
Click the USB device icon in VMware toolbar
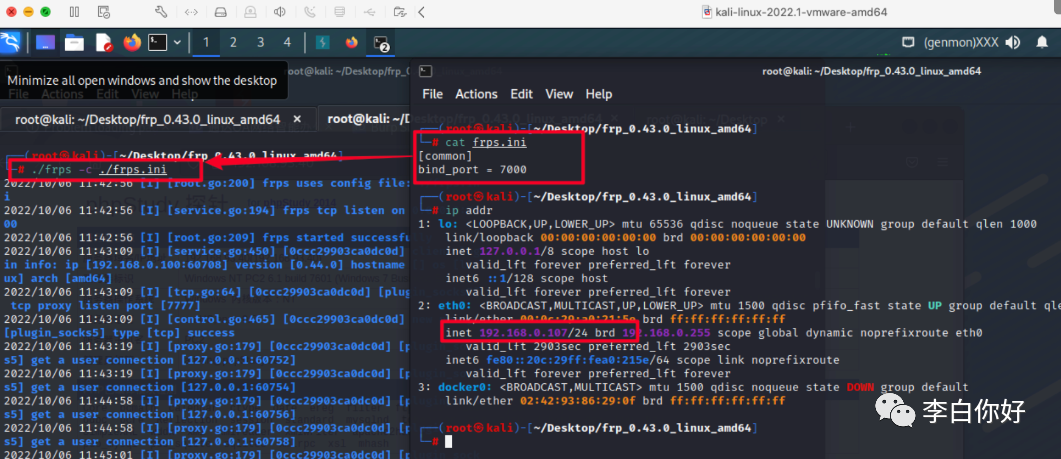[x=369, y=12]
